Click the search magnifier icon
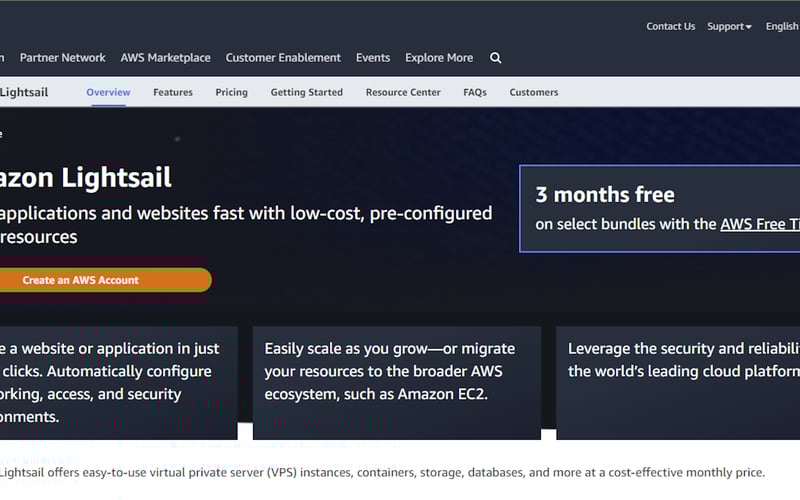This screenshot has height=500, width=800. click(495, 58)
